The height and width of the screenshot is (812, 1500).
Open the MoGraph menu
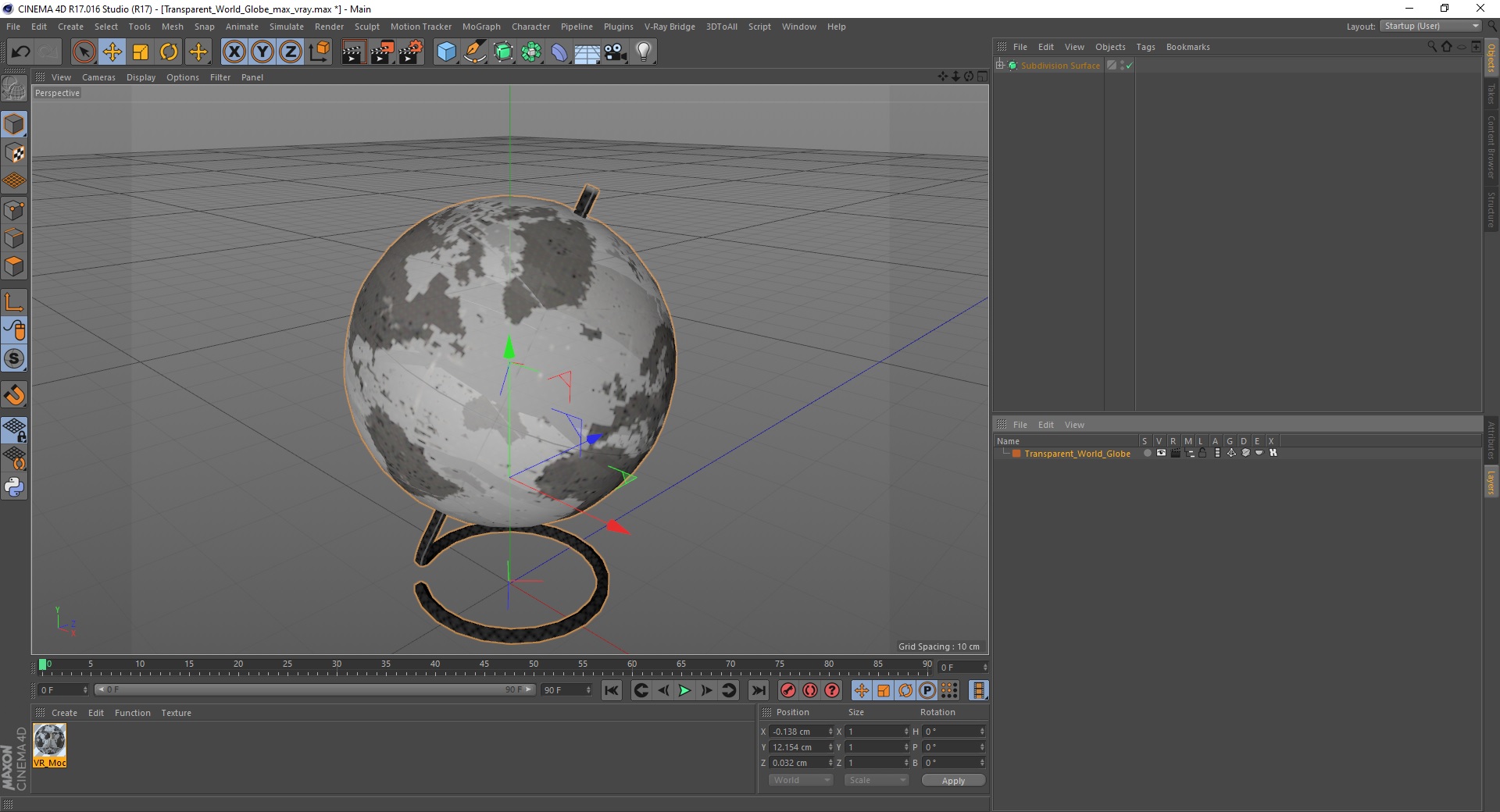pos(481,27)
